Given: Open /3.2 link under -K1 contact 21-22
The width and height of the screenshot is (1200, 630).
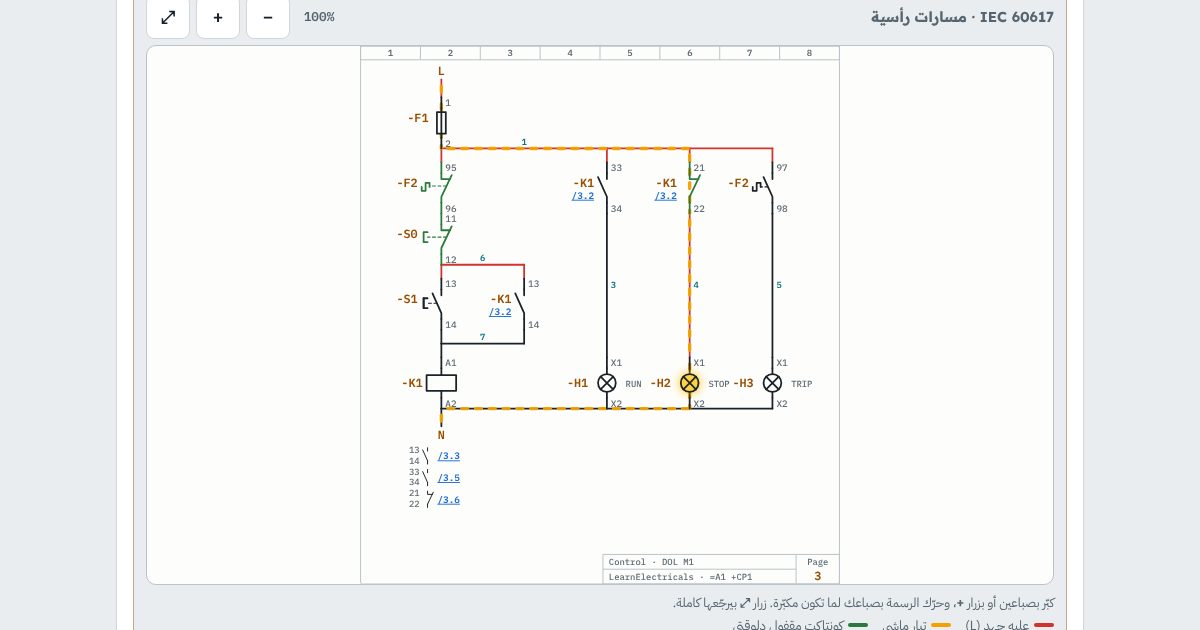Looking at the screenshot, I should (666, 196).
